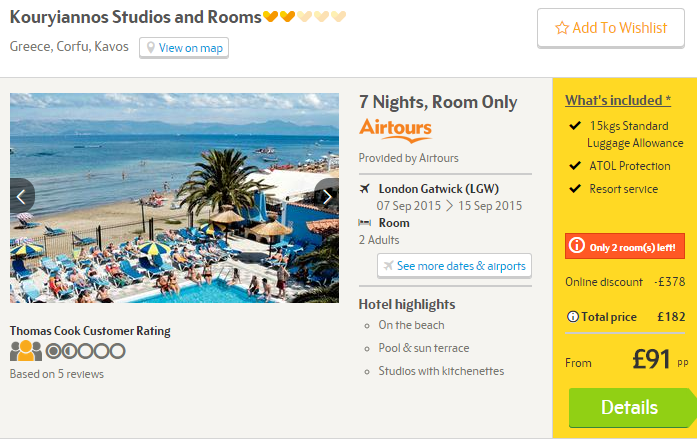The width and height of the screenshot is (697, 439).
Task: Click the ATOL Protection checkmark
Action: pos(574,166)
